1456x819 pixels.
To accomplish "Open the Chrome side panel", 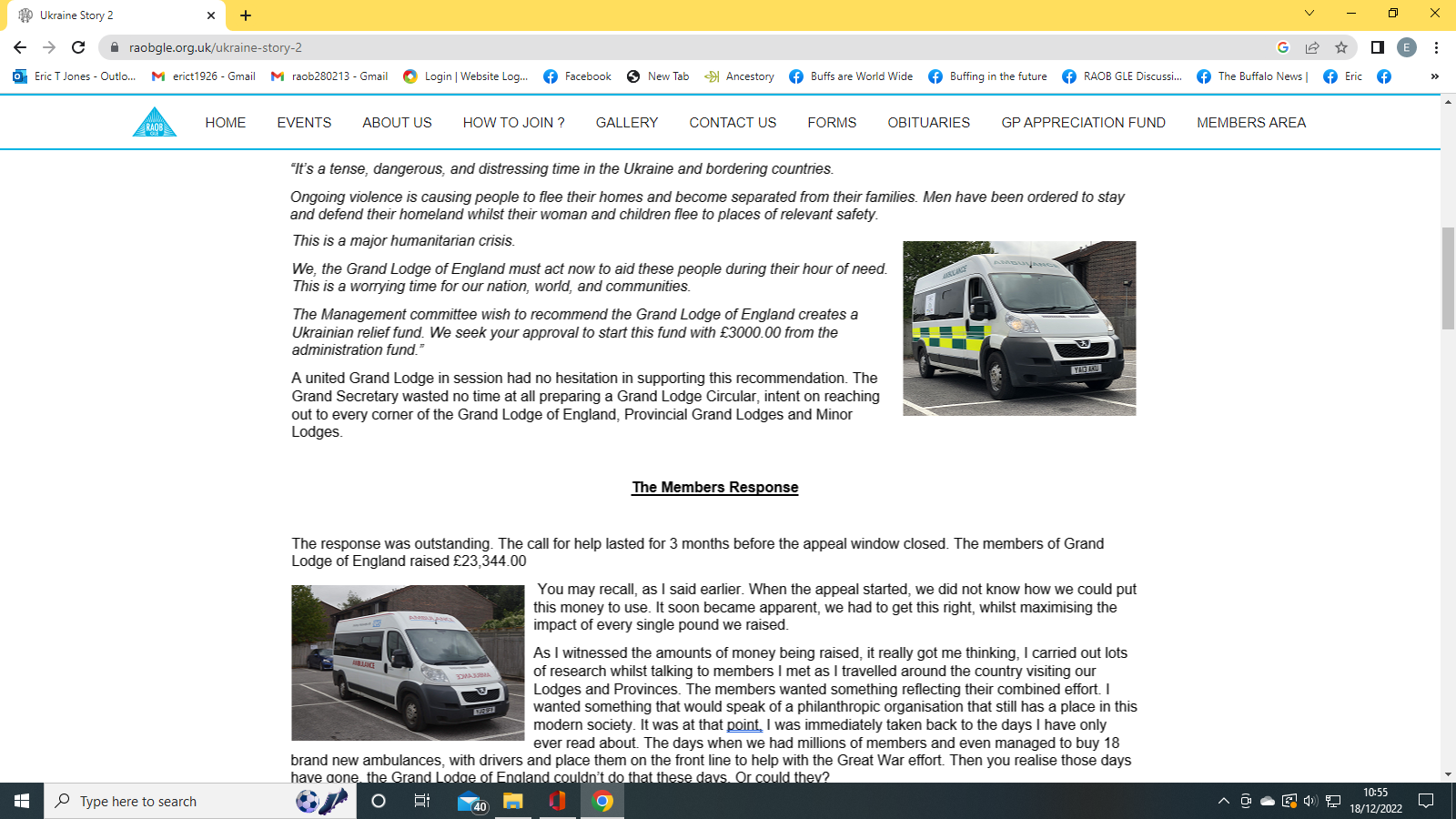I will click(1378, 47).
